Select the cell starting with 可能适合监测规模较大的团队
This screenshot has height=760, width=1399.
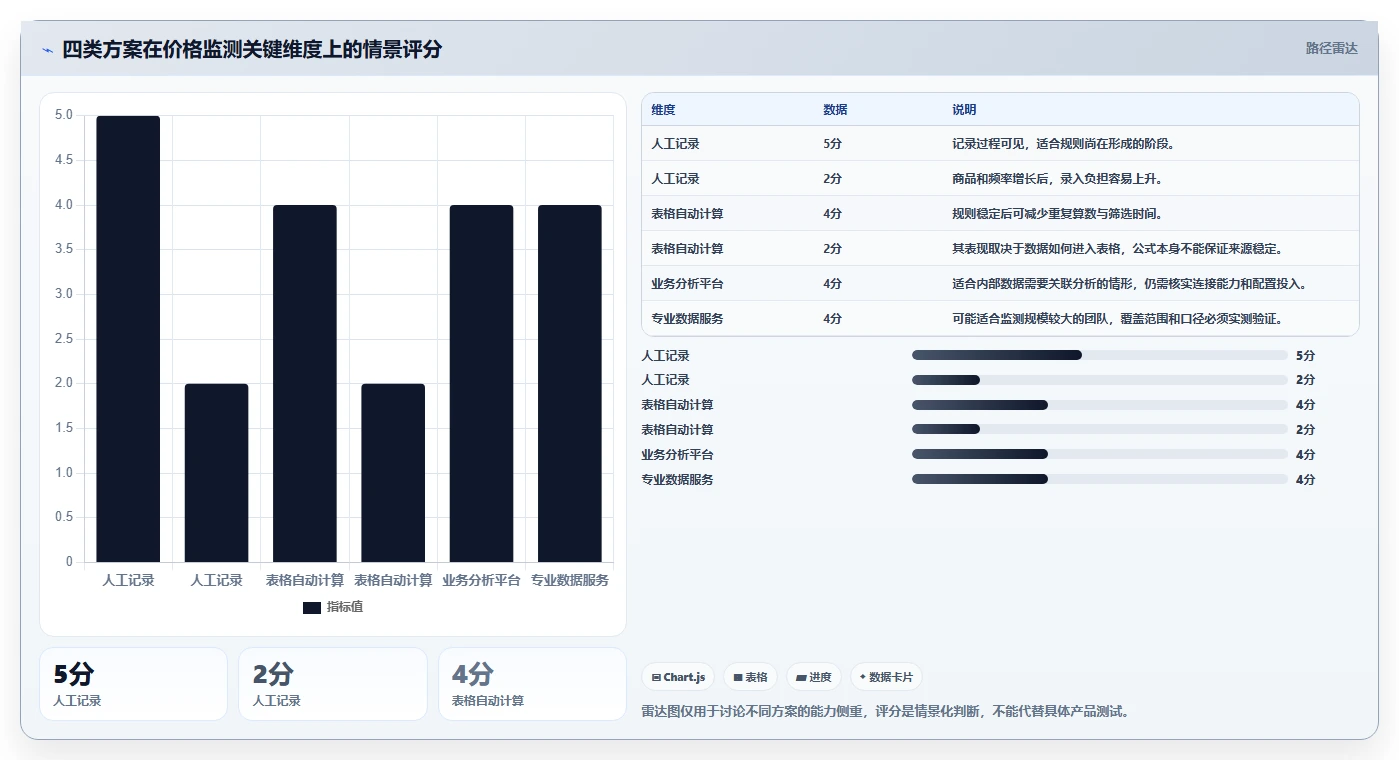pos(1117,319)
